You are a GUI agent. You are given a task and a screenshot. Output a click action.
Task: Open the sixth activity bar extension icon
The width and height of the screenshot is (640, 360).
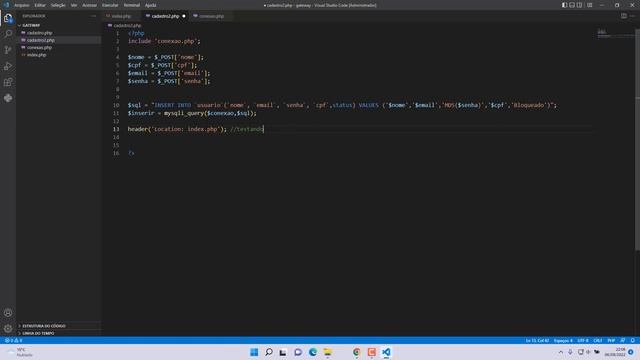pos(8,98)
